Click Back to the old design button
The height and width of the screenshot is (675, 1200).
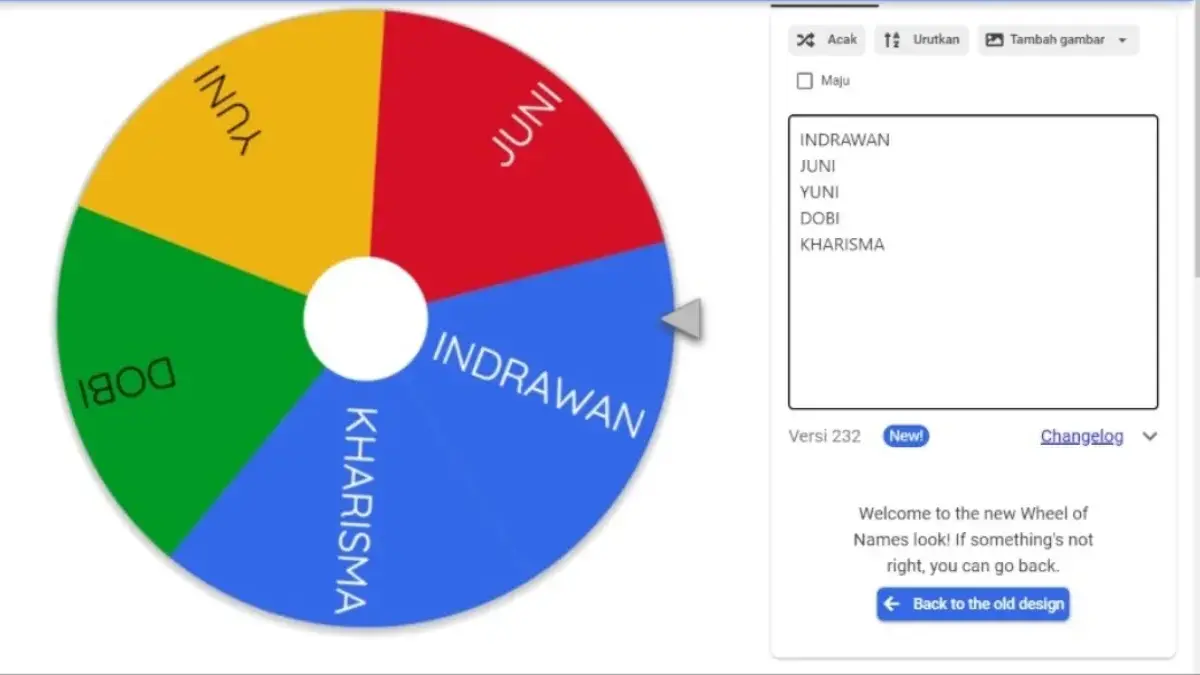[973, 604]
